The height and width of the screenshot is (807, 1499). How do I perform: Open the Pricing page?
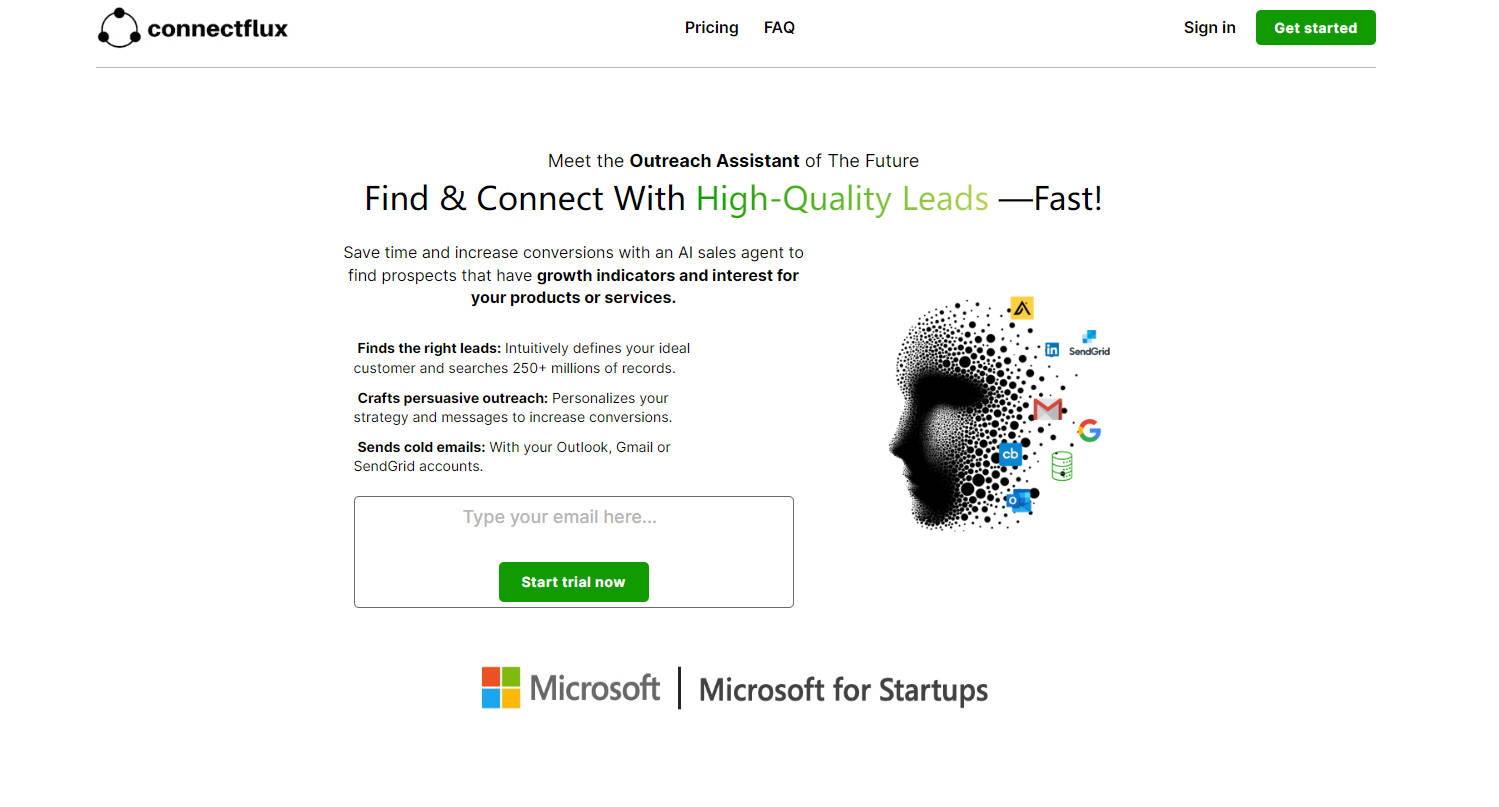(711, 28)
